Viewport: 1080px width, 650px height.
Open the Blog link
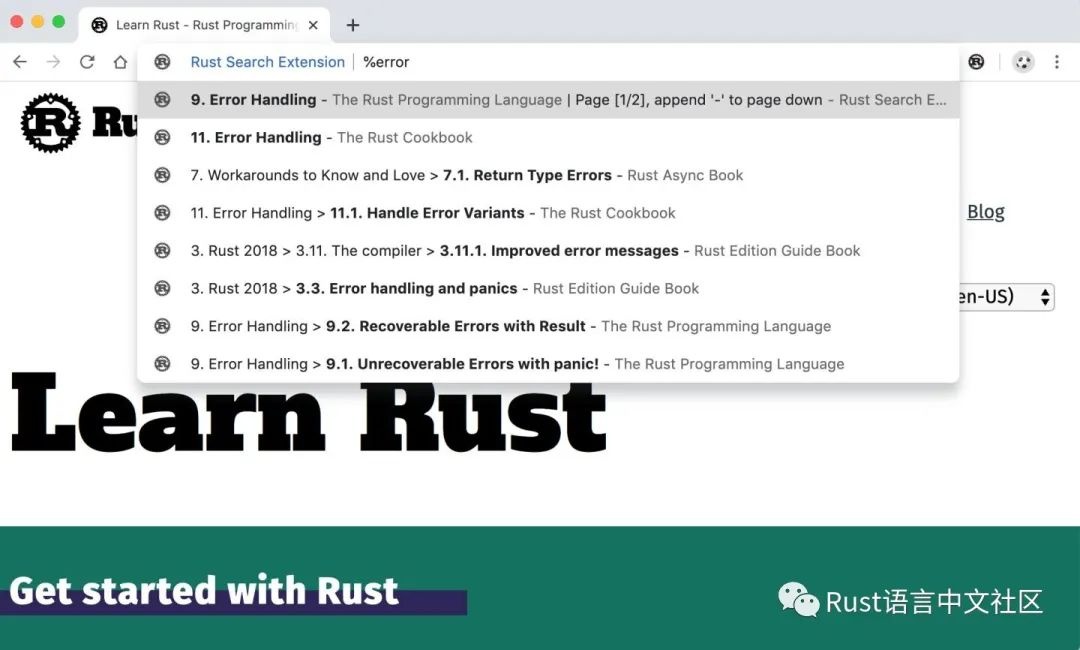986,211
